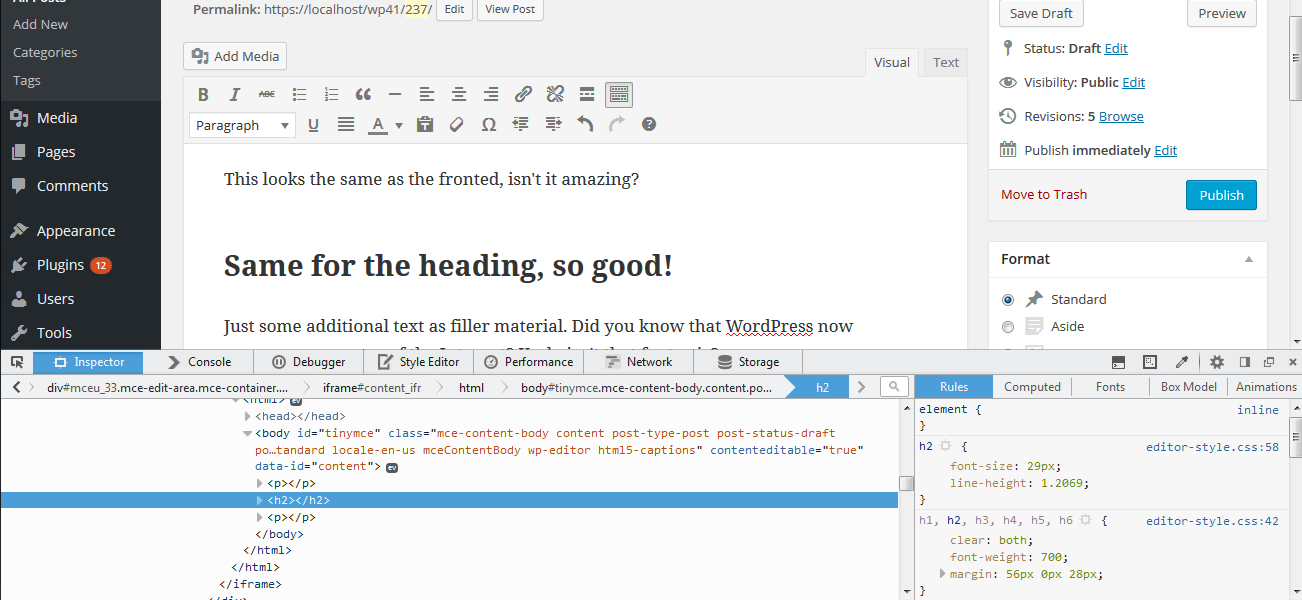Align text right
The image size is (1302, 600).
coord(491,95)
